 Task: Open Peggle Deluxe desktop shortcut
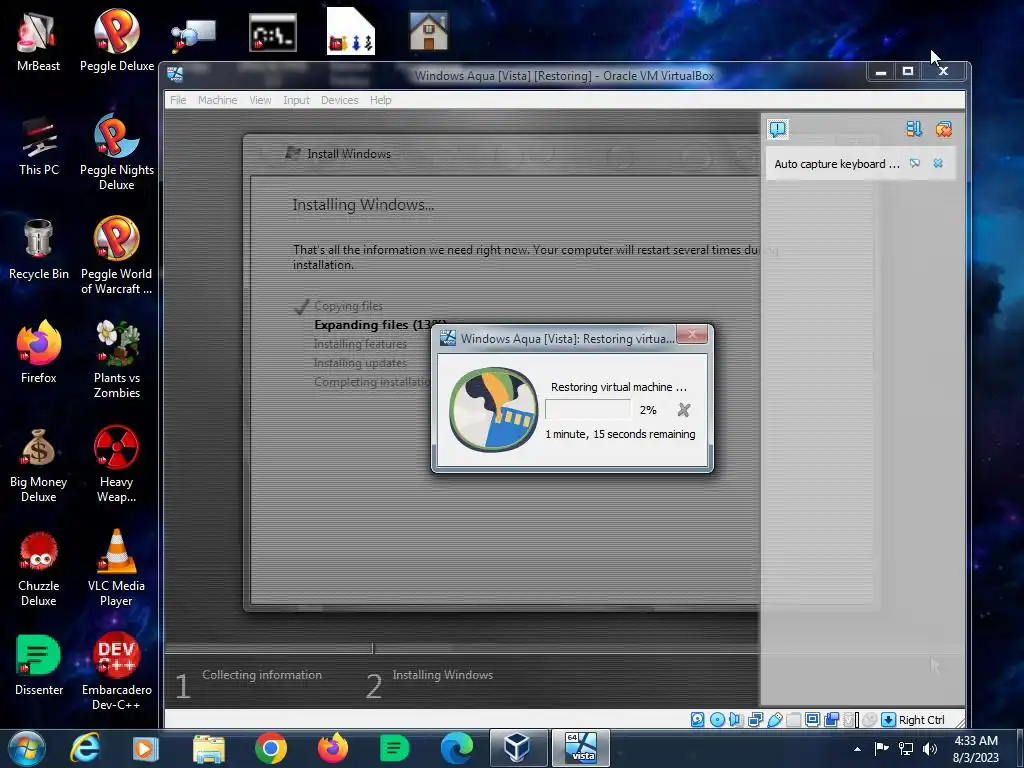117,40
